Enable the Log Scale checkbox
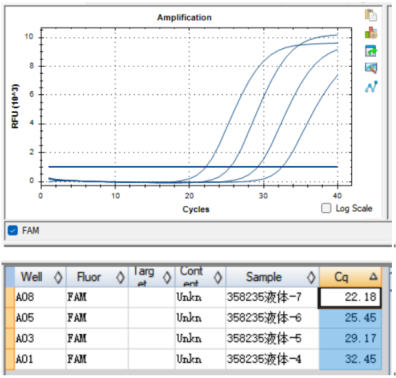The width and height of the screenshot is (396, 378). [326, 208]
